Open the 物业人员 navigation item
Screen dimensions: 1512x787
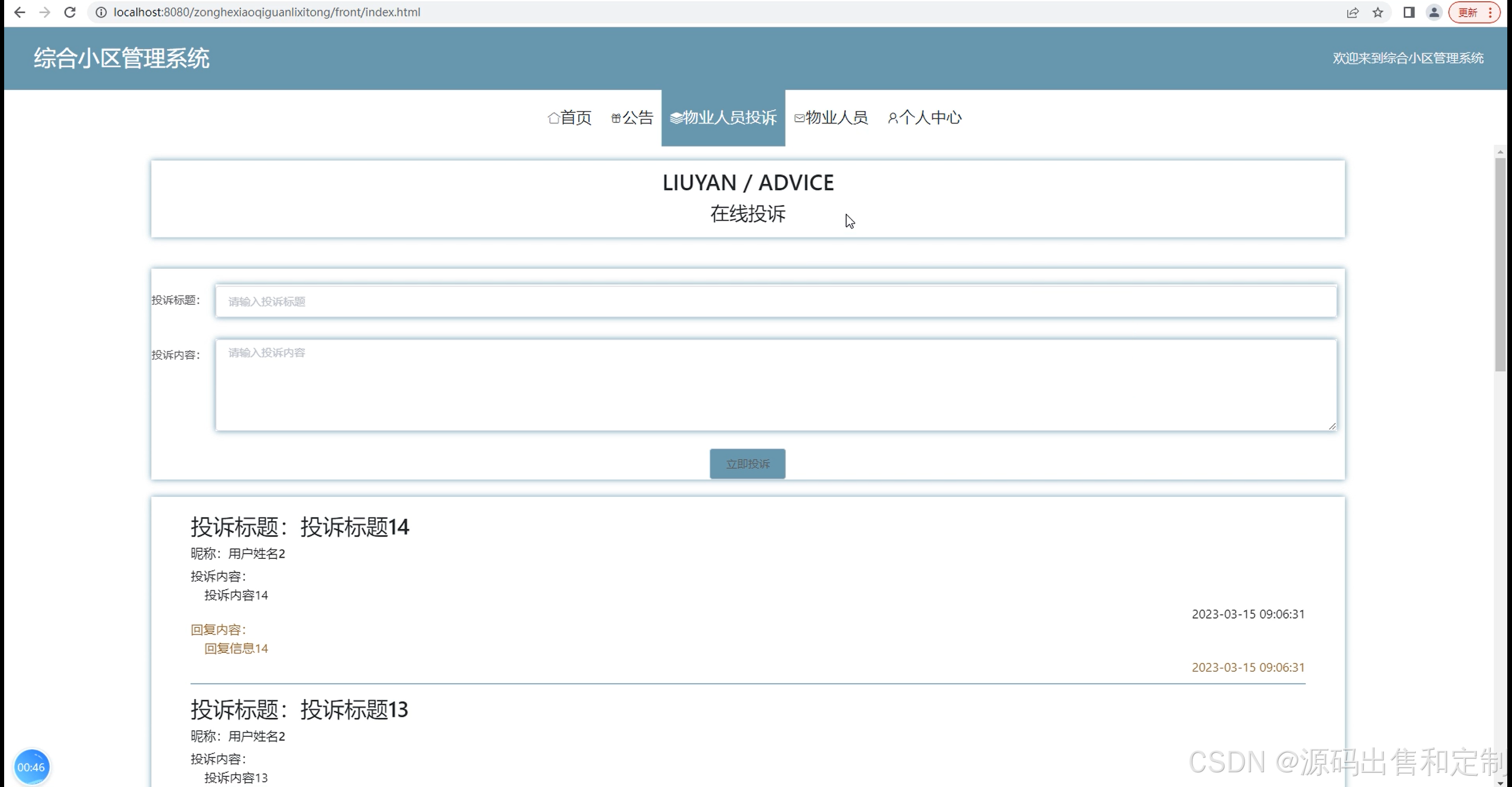pos(831,118)
